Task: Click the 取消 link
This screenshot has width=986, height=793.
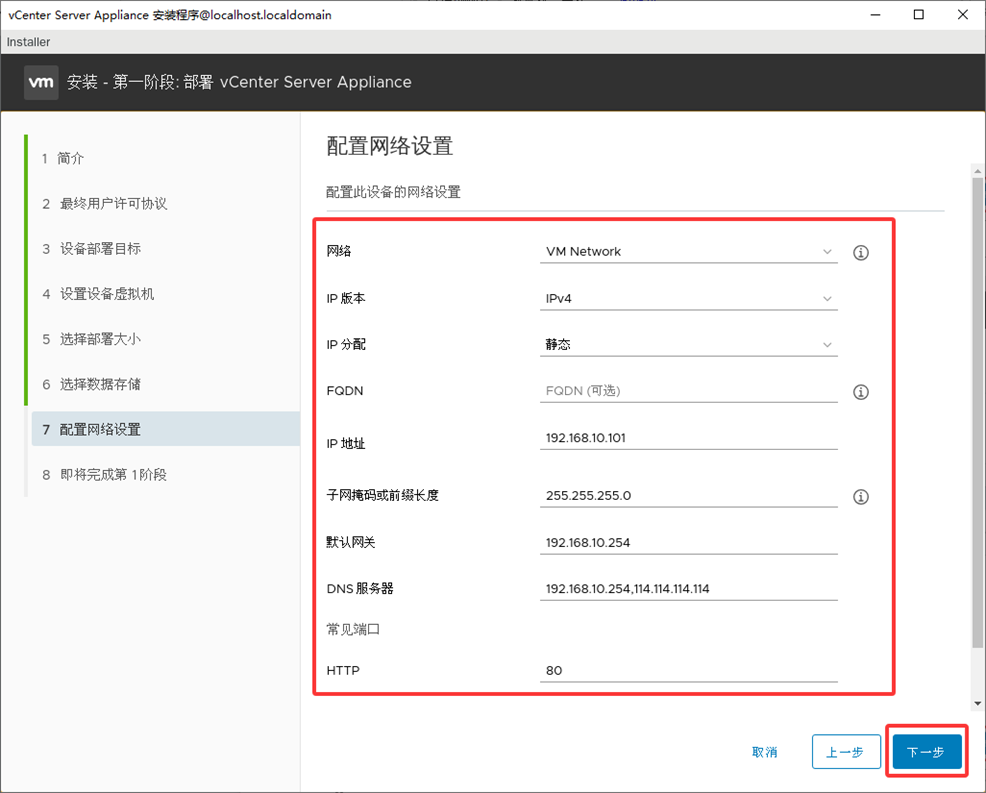Action: (x=765, y=752)
